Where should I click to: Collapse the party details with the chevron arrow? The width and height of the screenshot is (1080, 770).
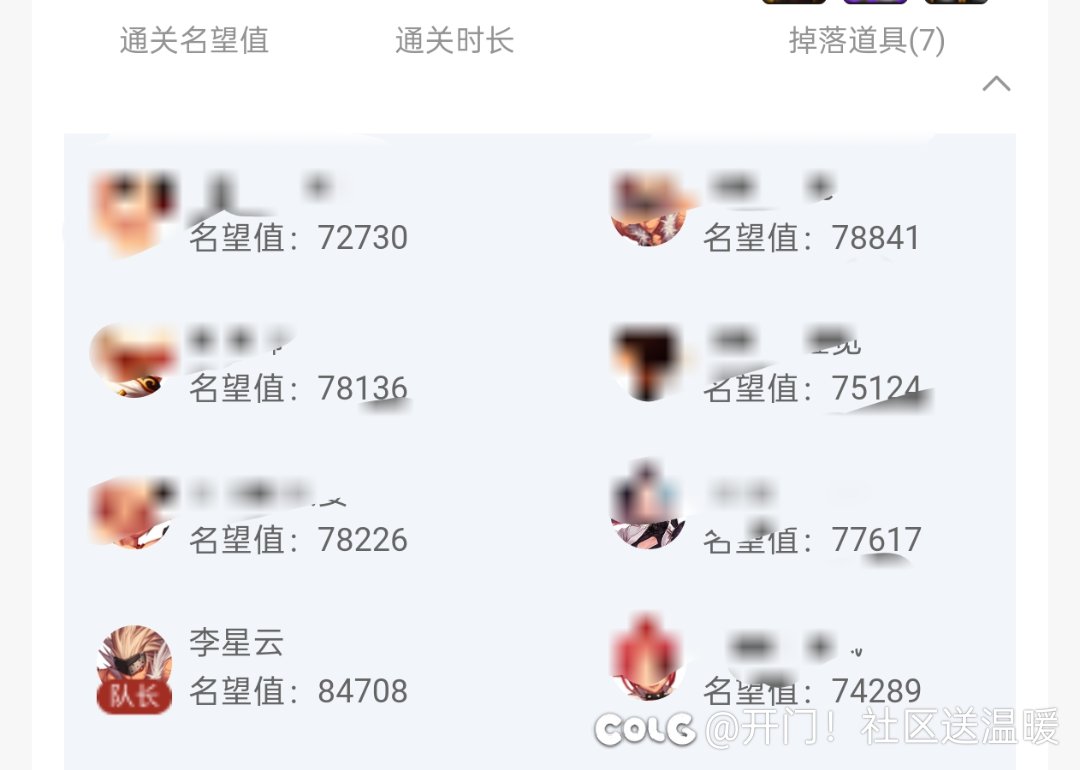coord(996,84)
